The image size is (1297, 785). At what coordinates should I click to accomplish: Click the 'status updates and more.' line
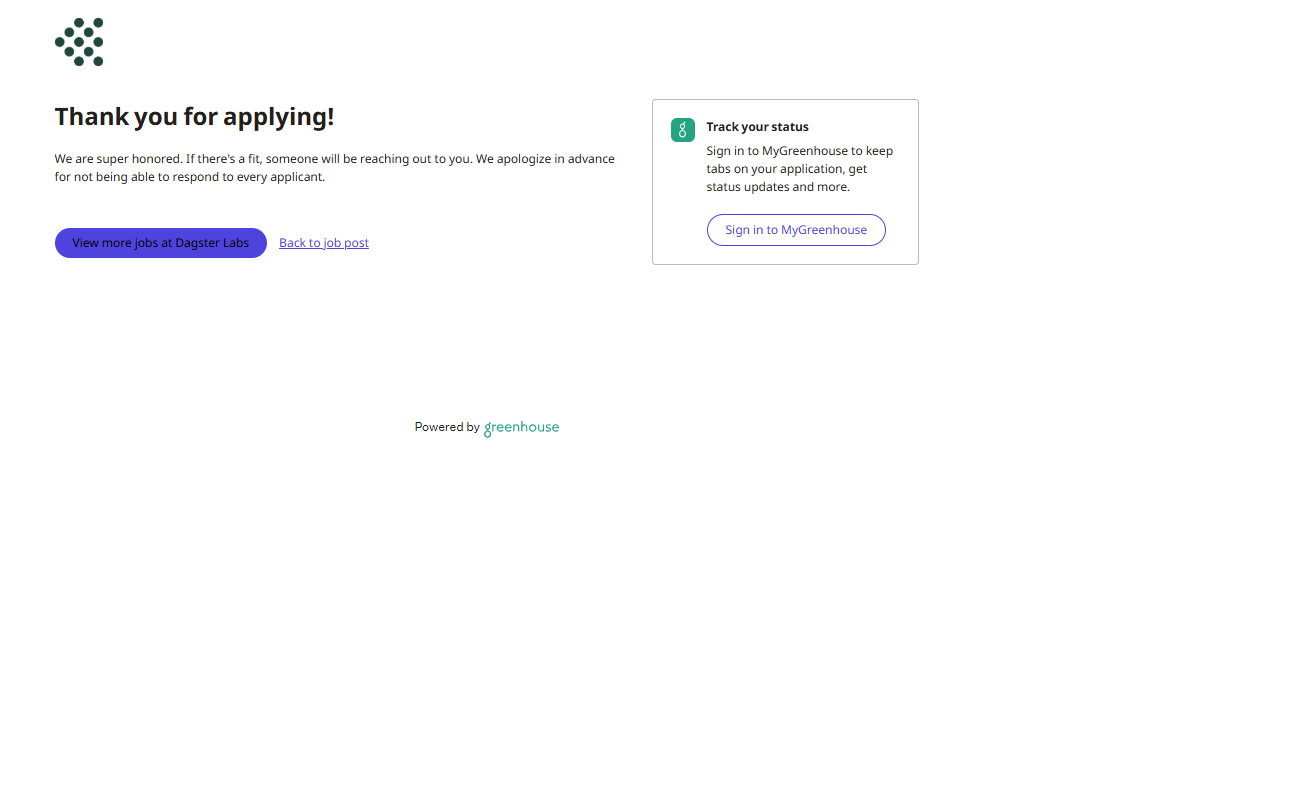[x=777, y=187]
